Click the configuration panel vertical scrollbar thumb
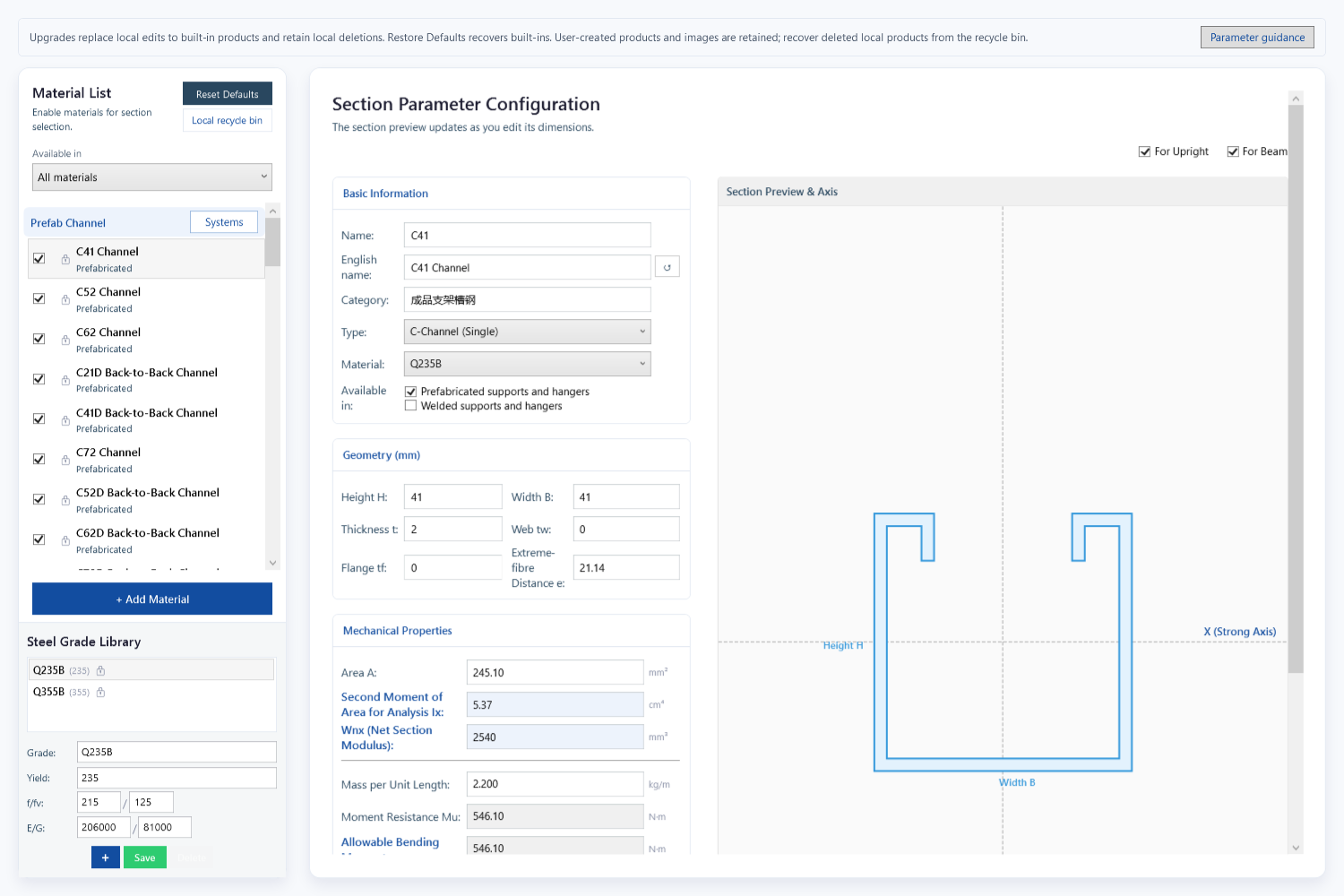Viewport: 1344px width, 896px height. point(1296,389)
